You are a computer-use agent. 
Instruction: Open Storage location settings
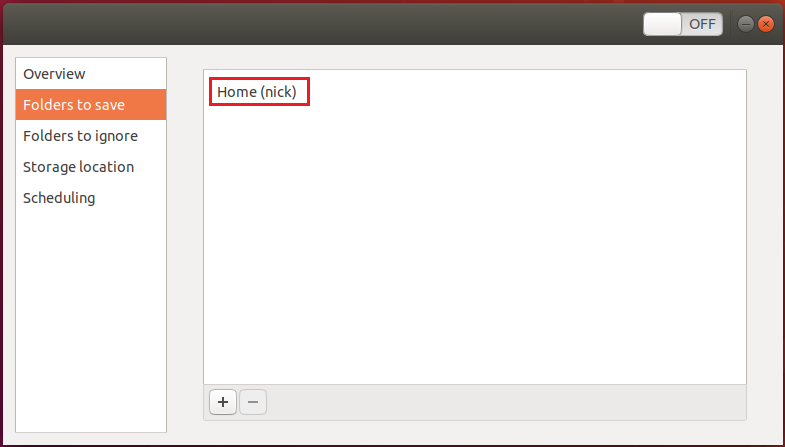click(91, 167)
